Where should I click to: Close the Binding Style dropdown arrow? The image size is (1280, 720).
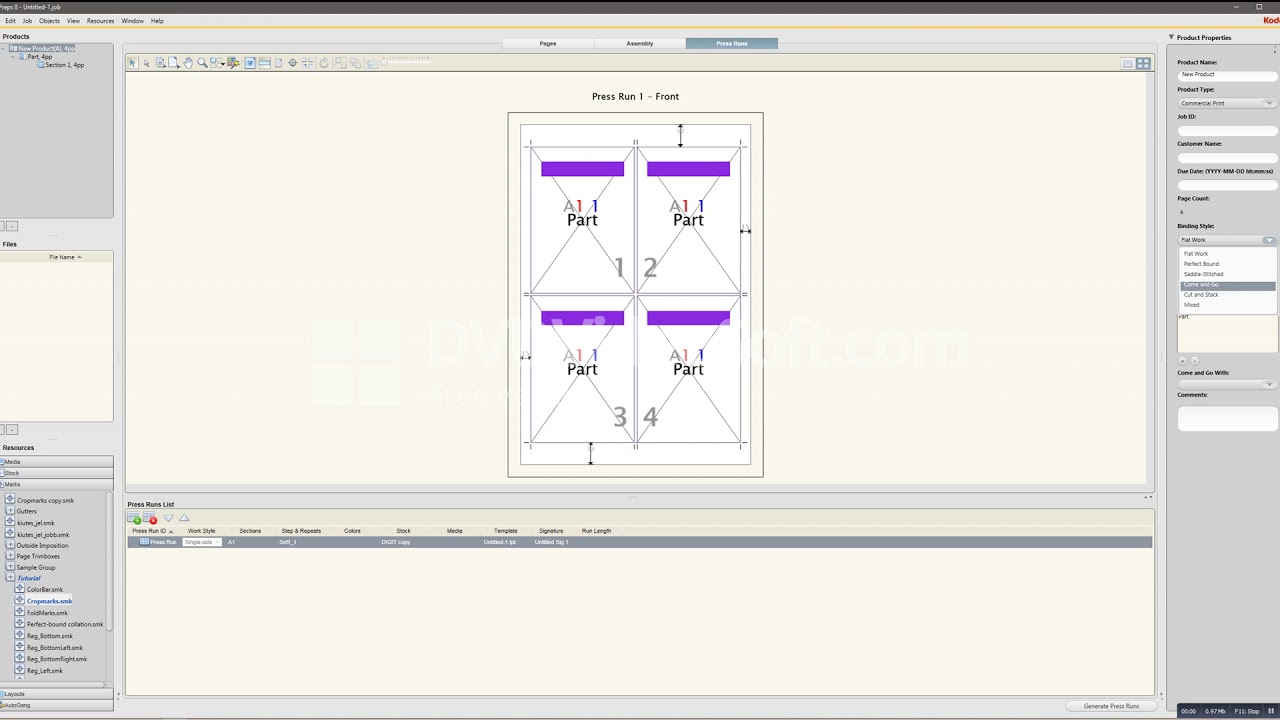click(1269, 240)
